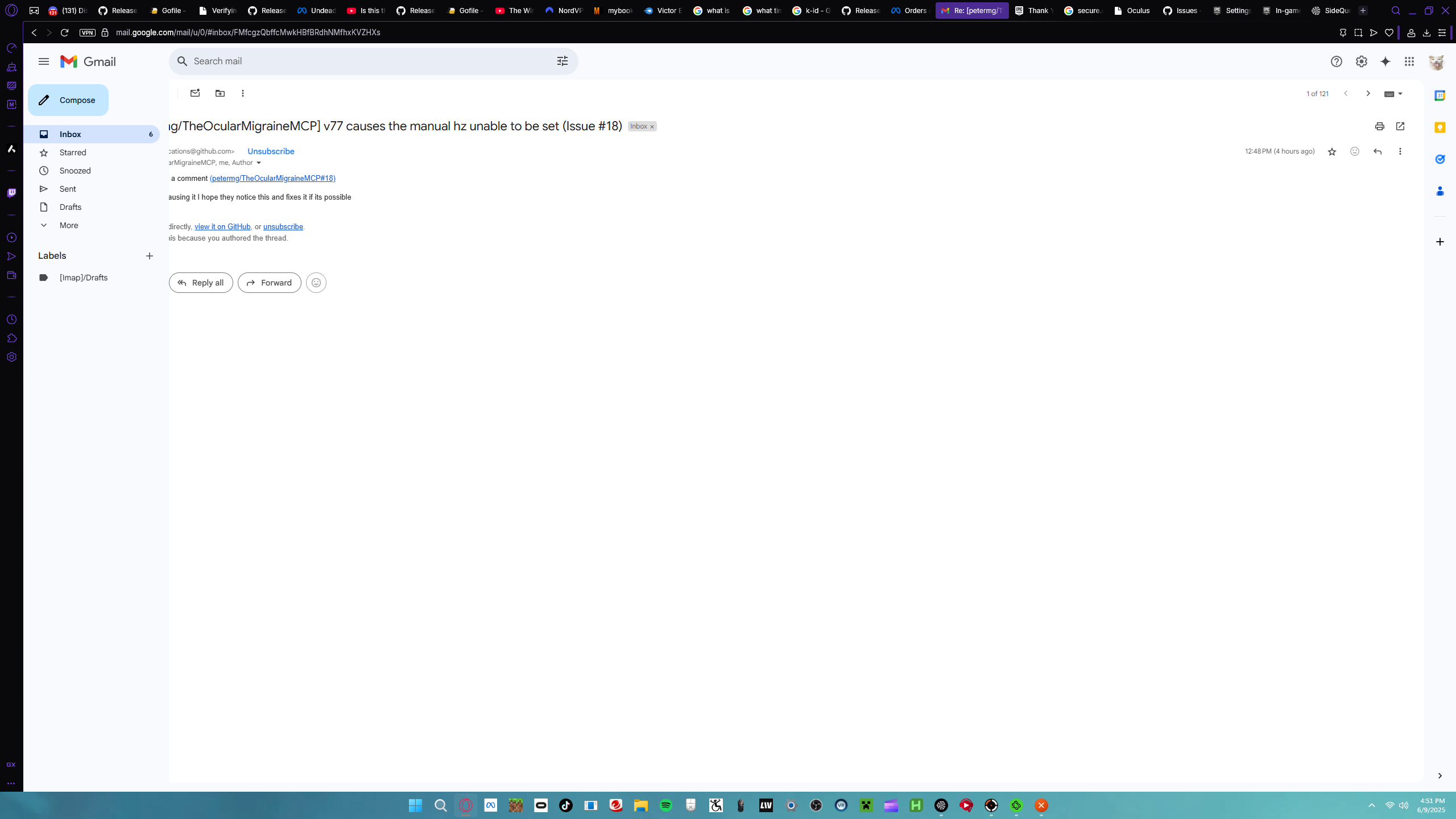Viewport: 1456px width, 819px height.
Task: Open Google apps grid icon
Action: [x=1409, y=61]
